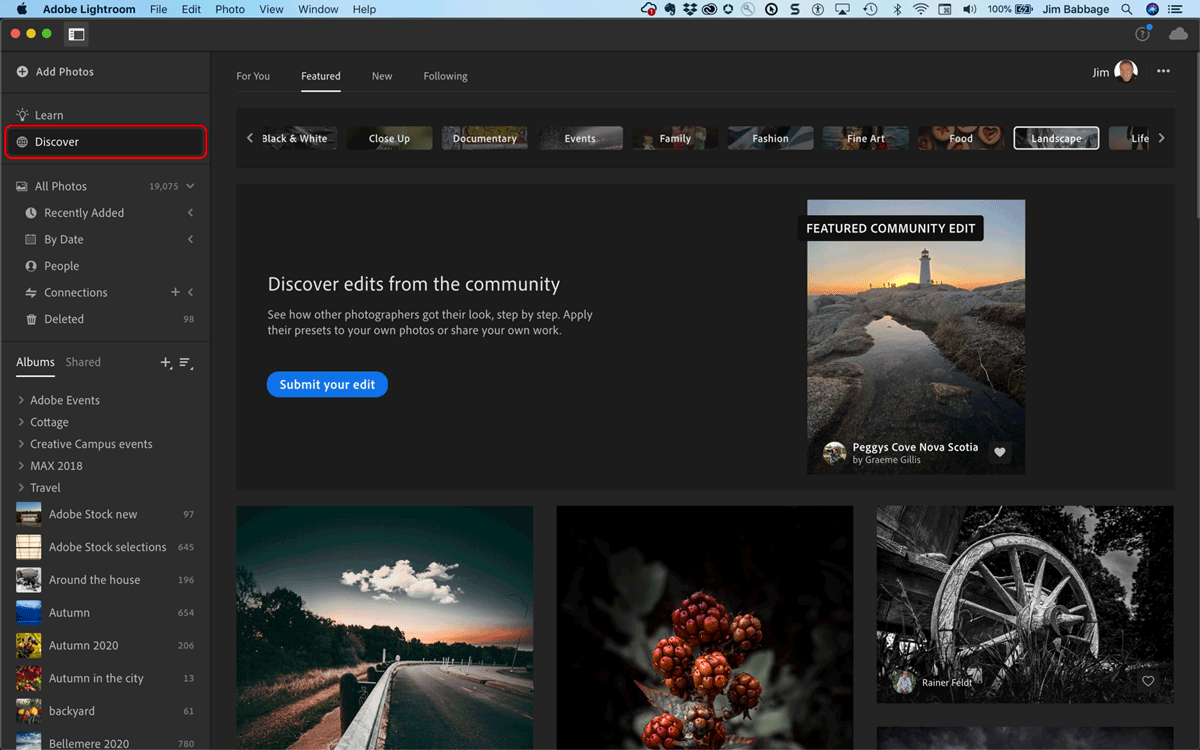Open the Apple menu

click(x=21, y=9)
